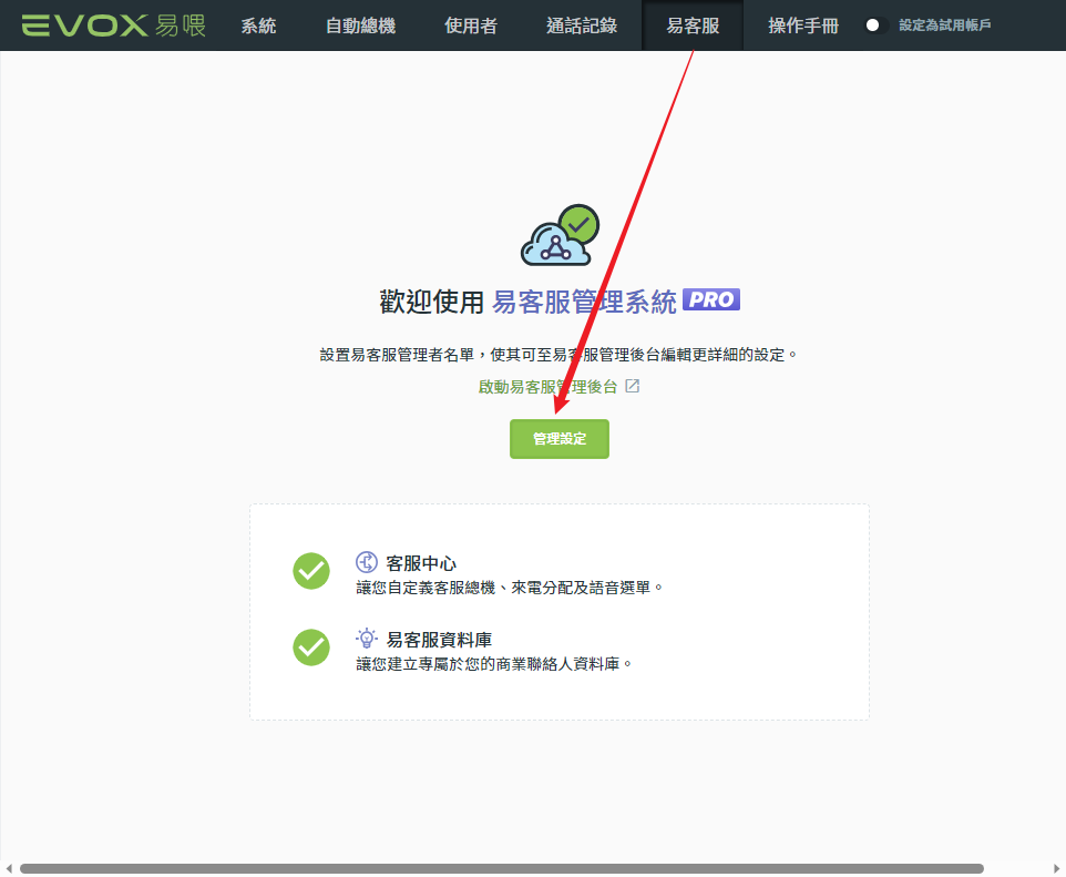The height and width of the screenshot is (877, 1066).
Task: Open the 操作手冊 menu
Action: pos(803,26)
